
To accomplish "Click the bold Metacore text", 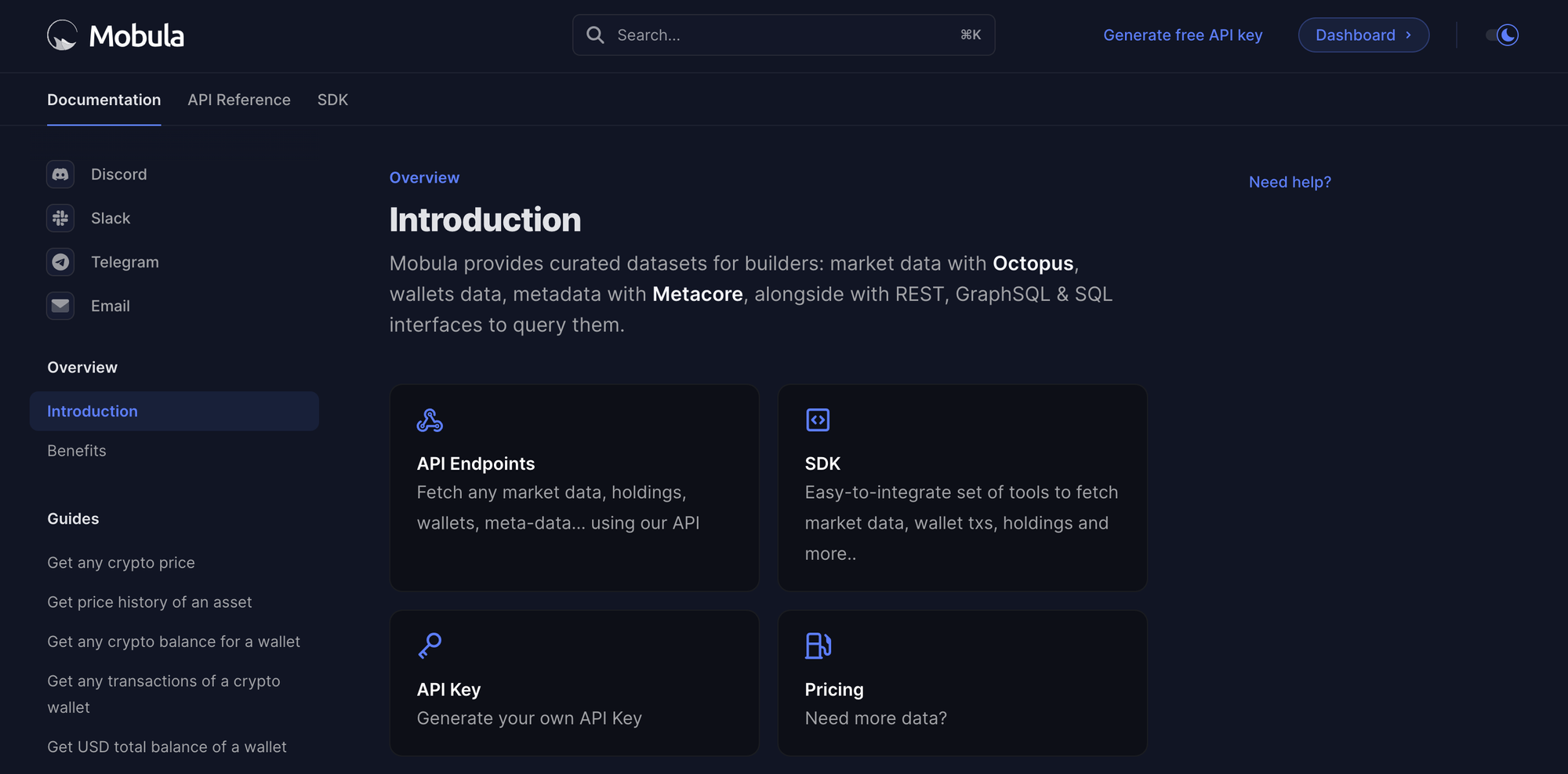I will point(698,294).
